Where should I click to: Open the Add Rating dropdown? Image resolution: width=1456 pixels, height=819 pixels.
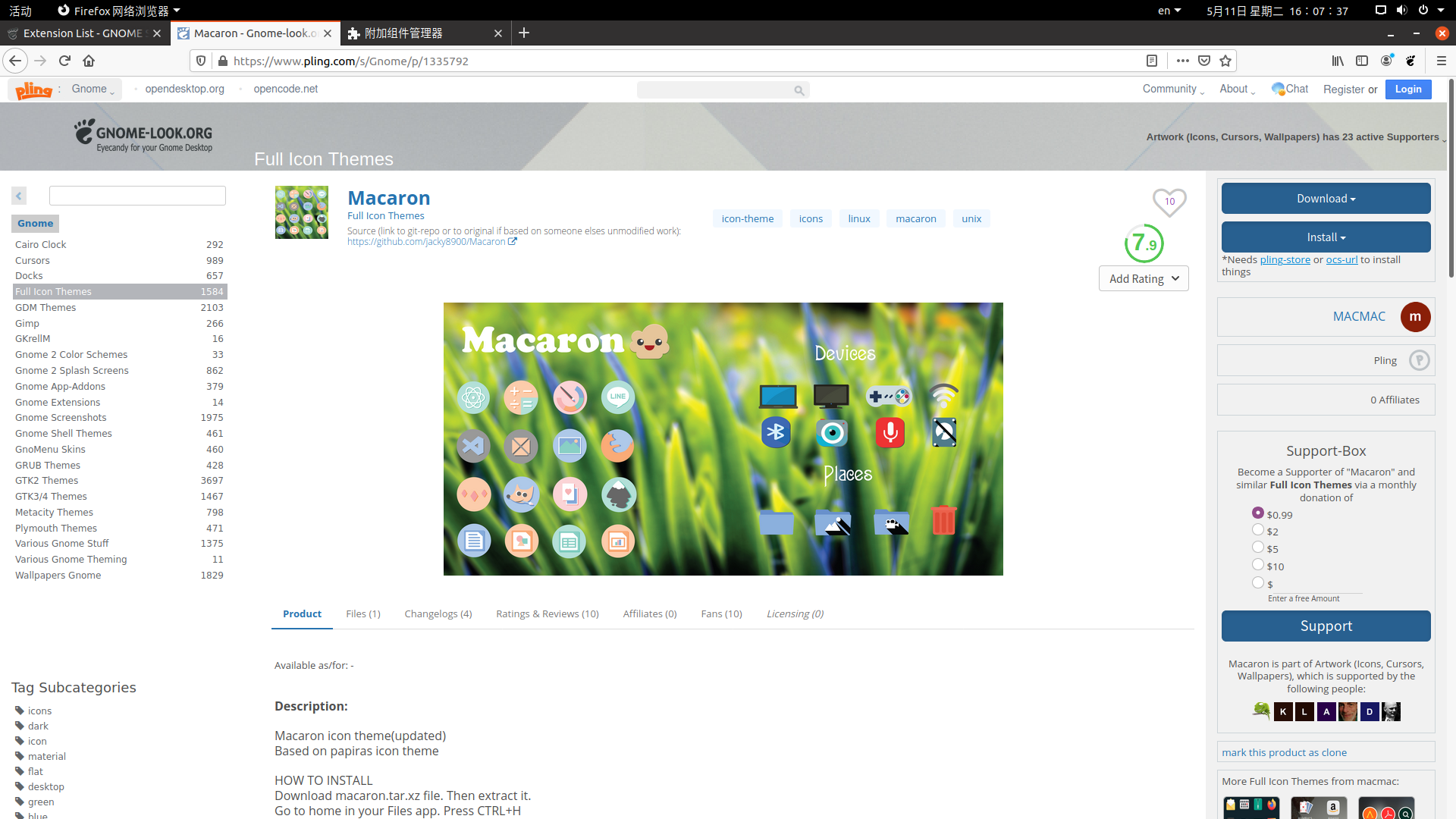pyautogui.click(x=1144, y=278)
